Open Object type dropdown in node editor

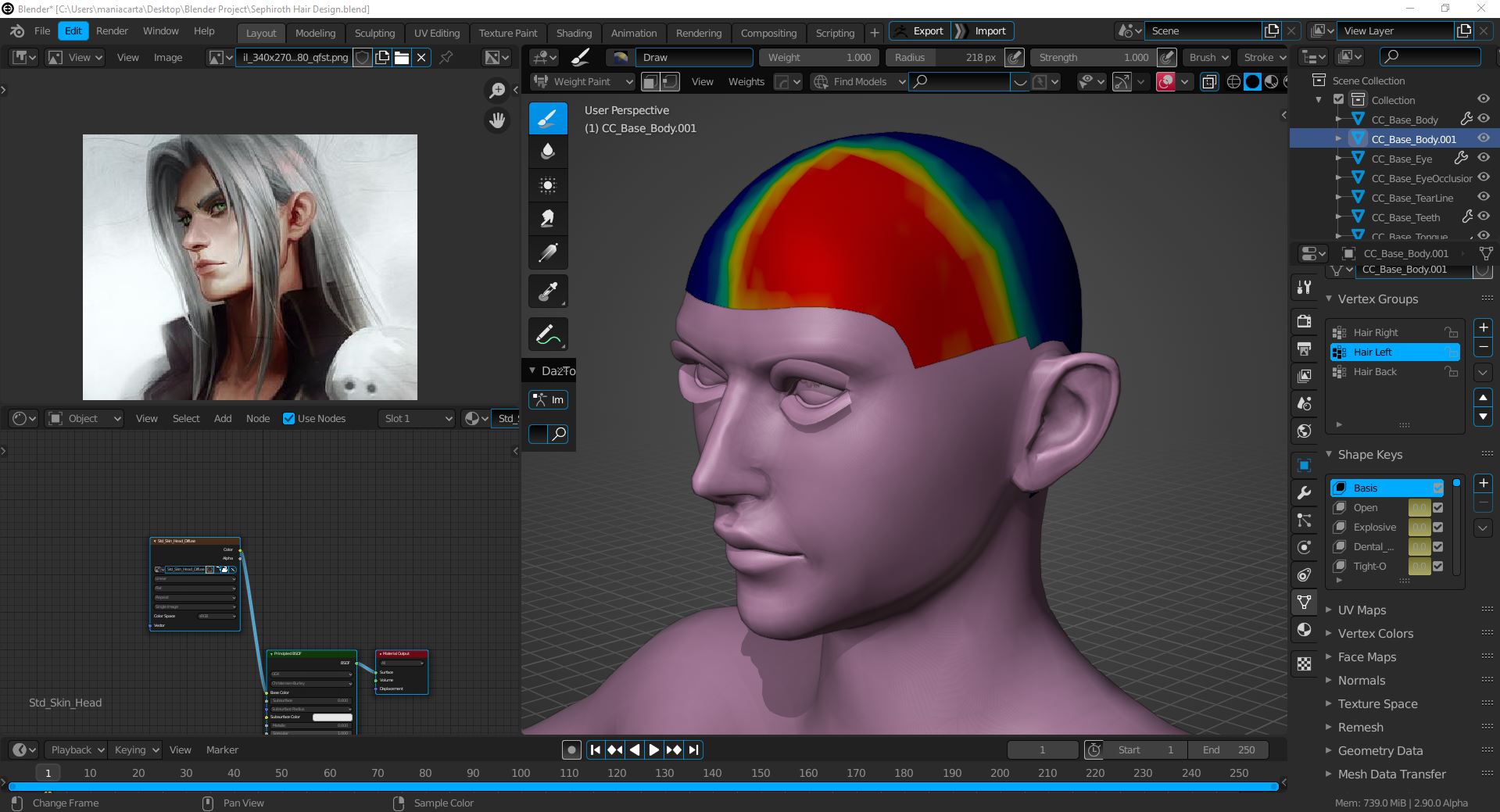click(x=84, y=418)
